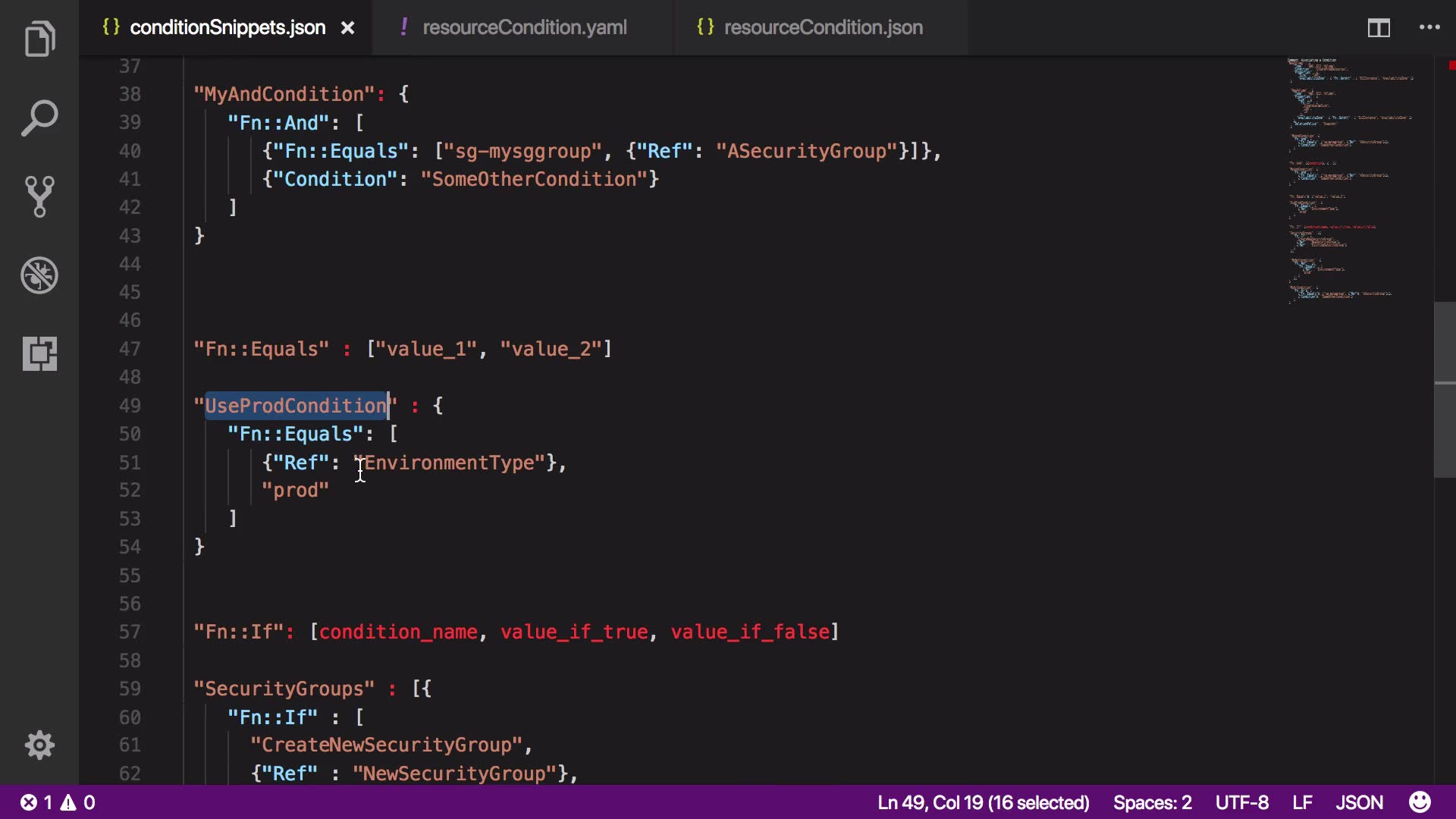Split the editor to the right

click(1378, 28)
